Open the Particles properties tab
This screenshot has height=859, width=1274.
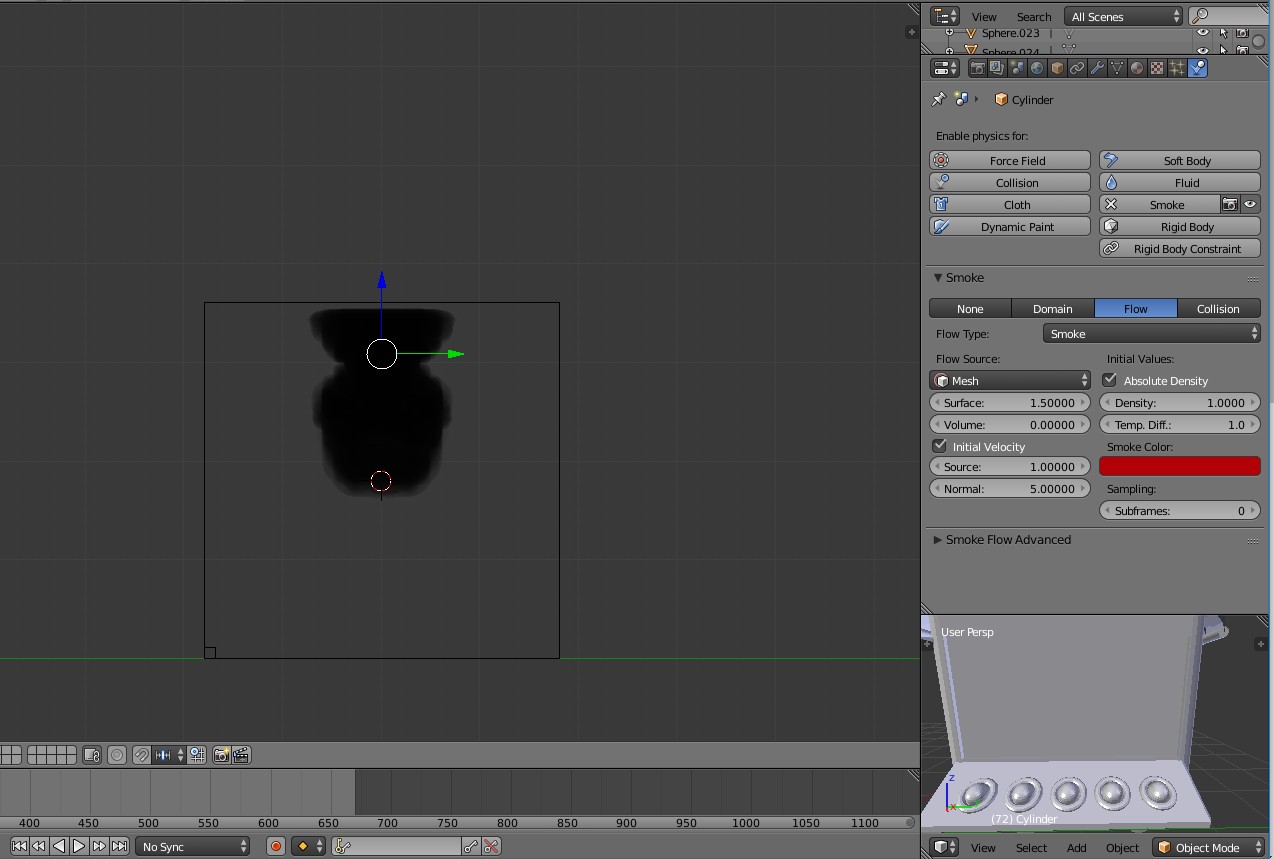pos(1177,68)
